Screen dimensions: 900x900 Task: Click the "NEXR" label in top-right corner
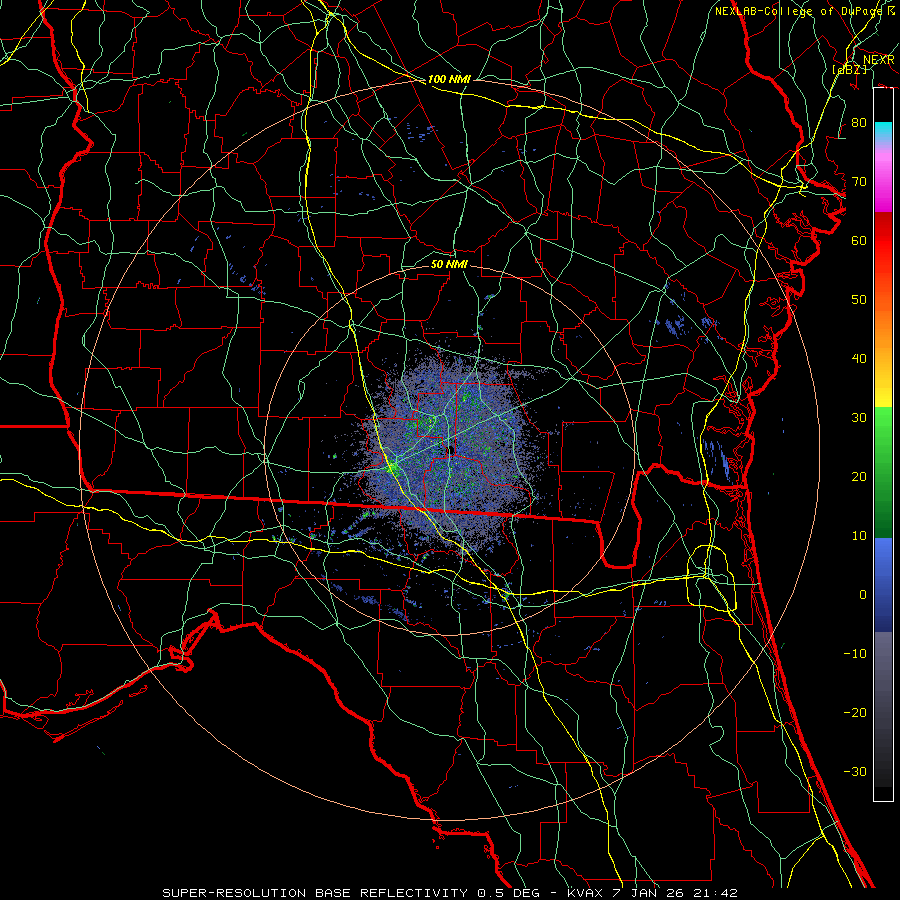pos(879,60)
